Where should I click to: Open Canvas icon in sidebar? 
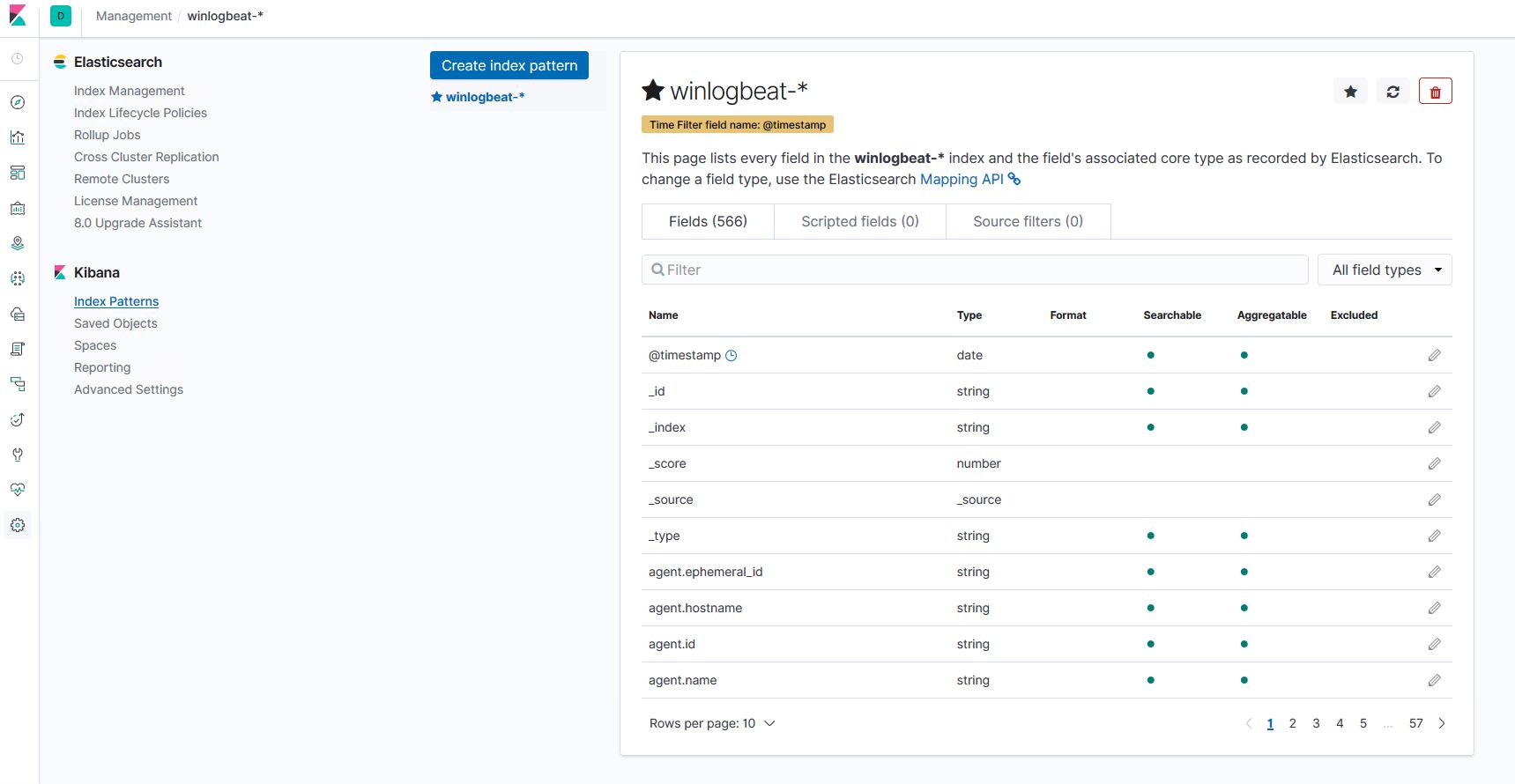(18, 208)
